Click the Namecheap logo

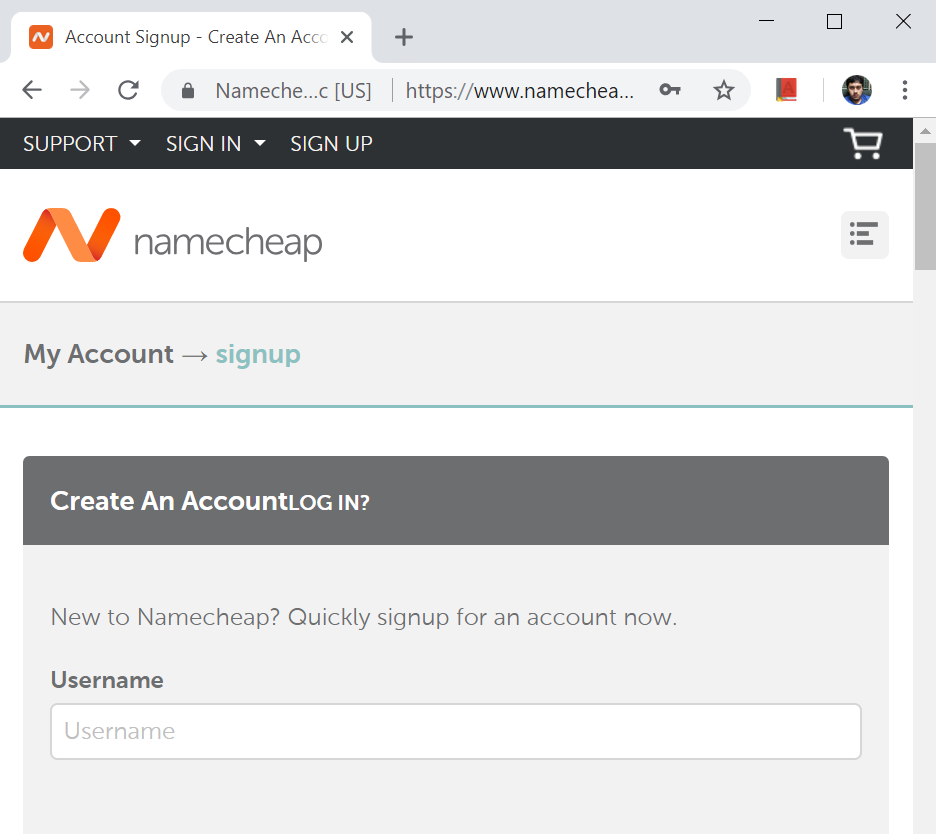[x=170, y=235]
